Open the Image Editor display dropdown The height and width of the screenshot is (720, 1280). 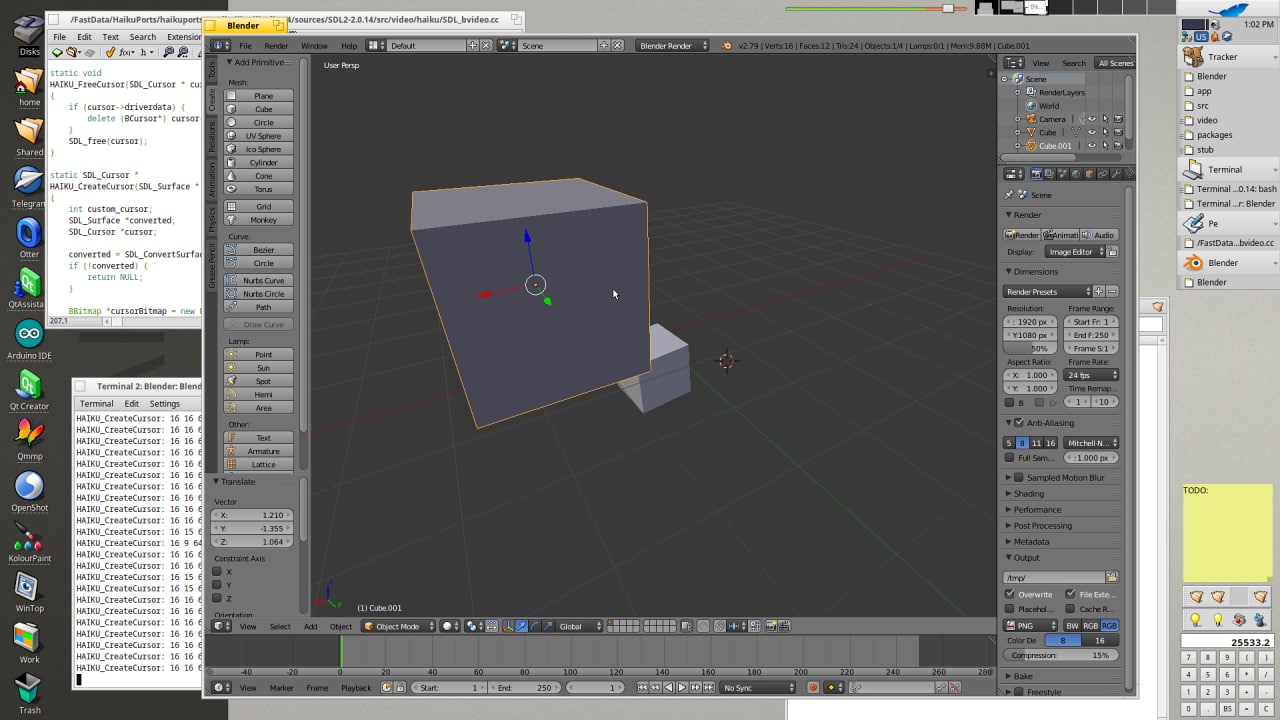click(1075, 252)
